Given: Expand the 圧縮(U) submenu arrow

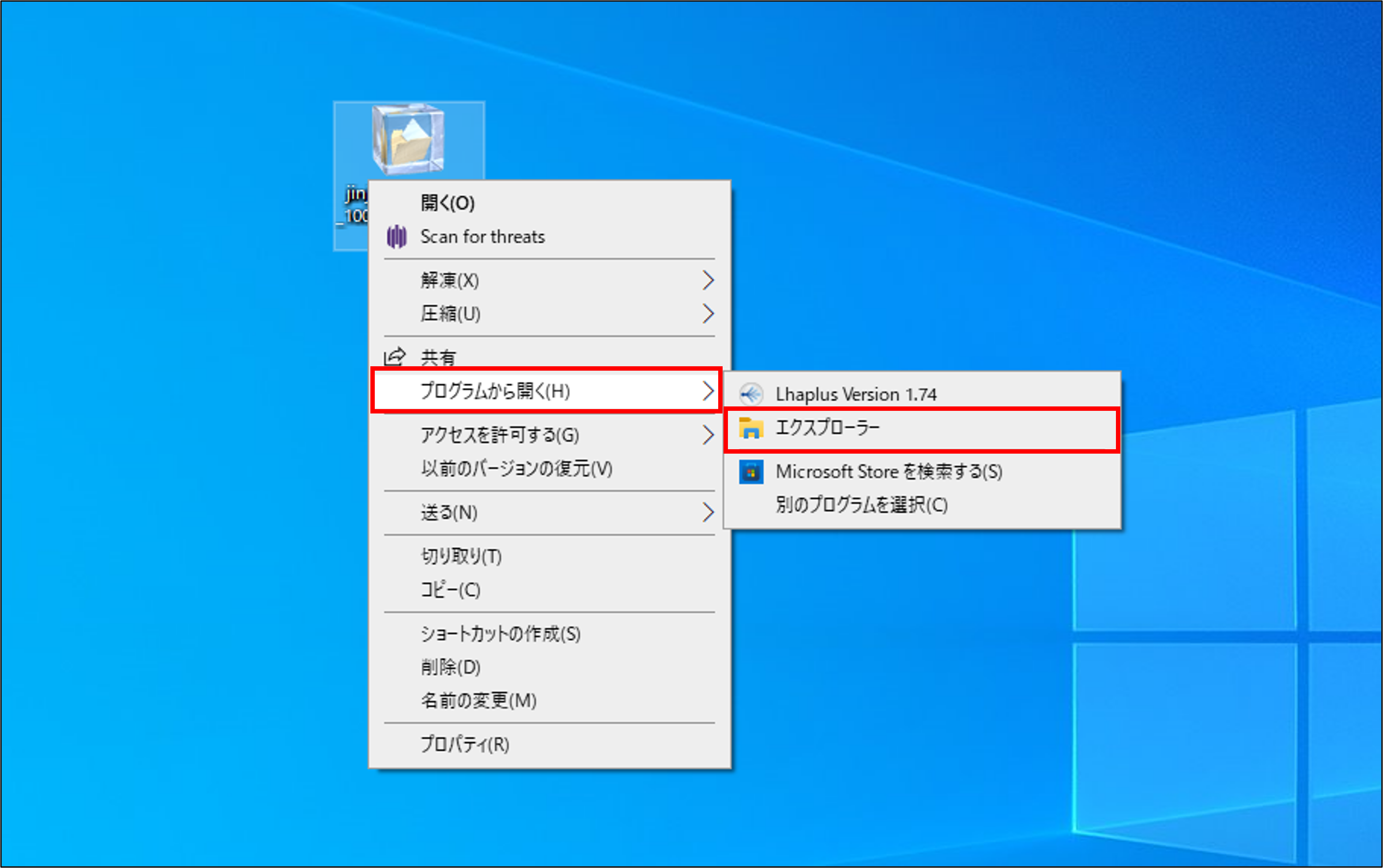Looking at the screenshot, I should pos(708,313).
